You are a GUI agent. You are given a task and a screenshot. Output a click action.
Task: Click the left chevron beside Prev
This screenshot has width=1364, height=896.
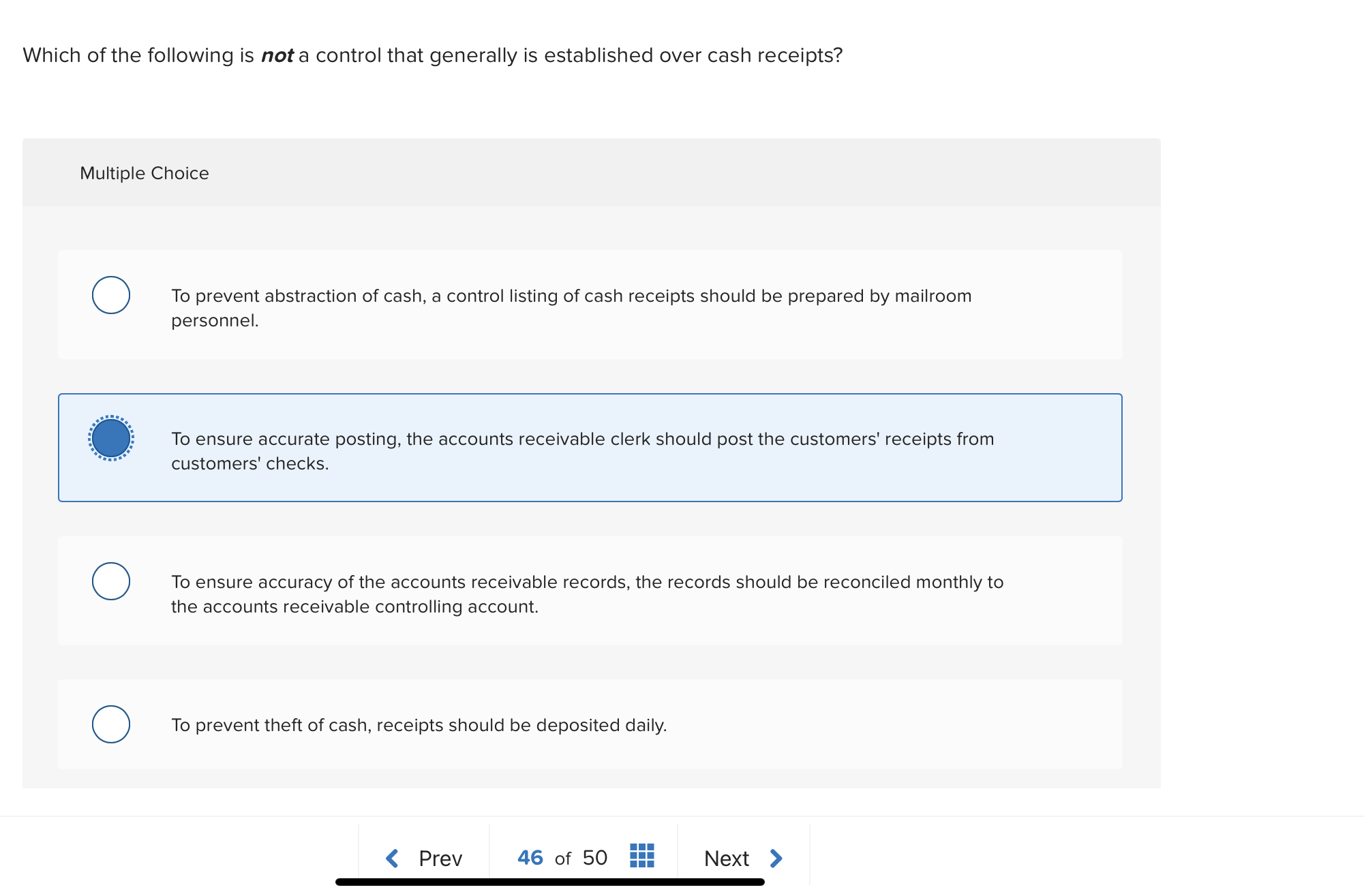click(x=392, y=858)
